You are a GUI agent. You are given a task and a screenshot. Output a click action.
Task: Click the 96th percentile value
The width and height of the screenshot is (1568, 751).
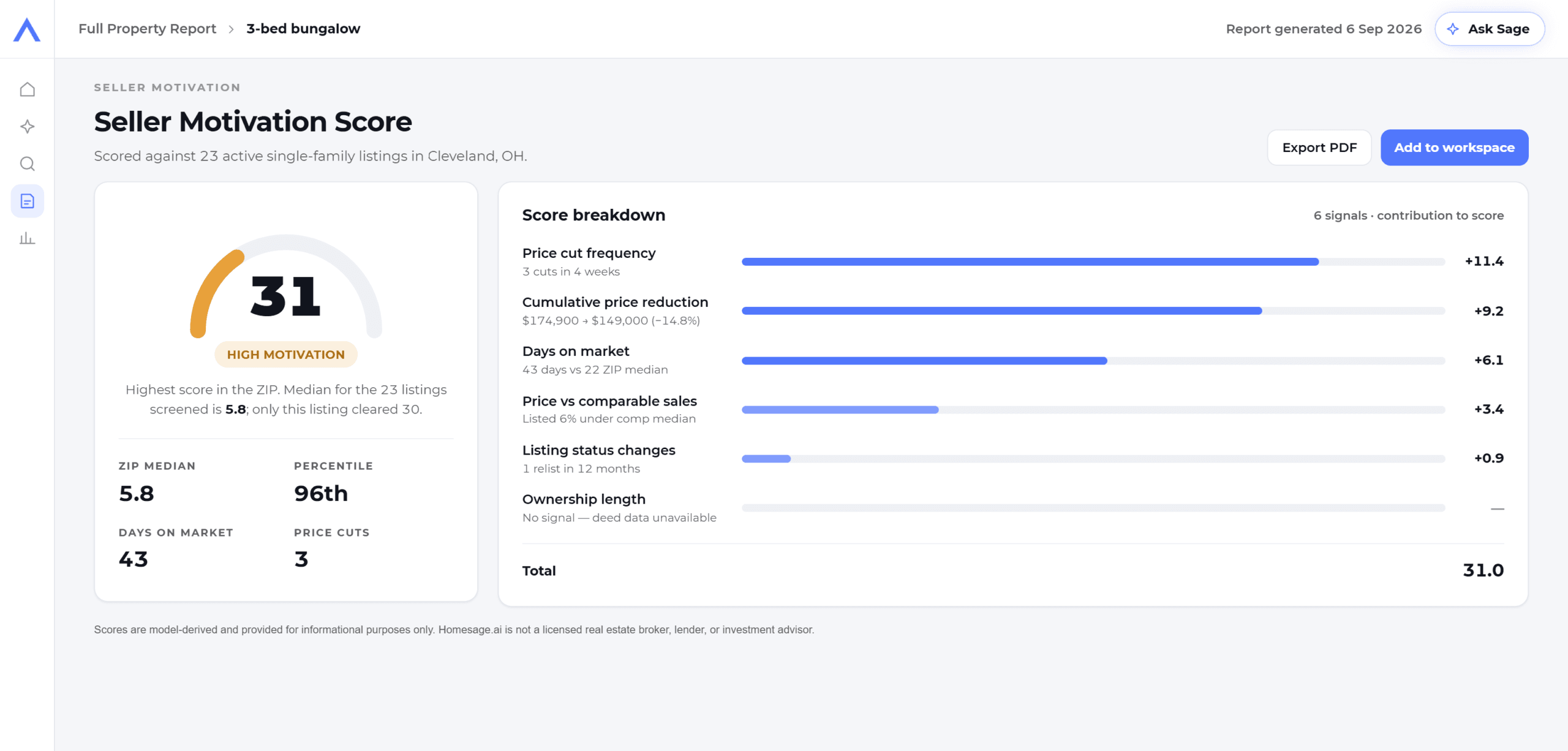[x=321, y=494]
